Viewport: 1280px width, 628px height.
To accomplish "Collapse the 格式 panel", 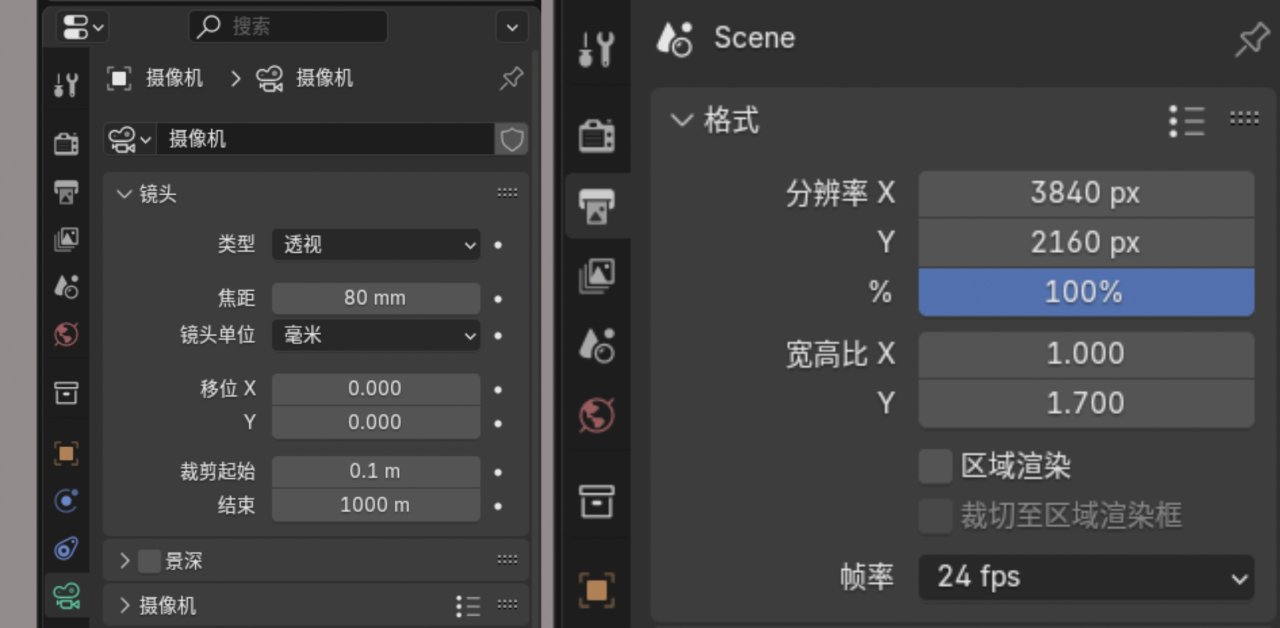I will [x=682, y=121].
